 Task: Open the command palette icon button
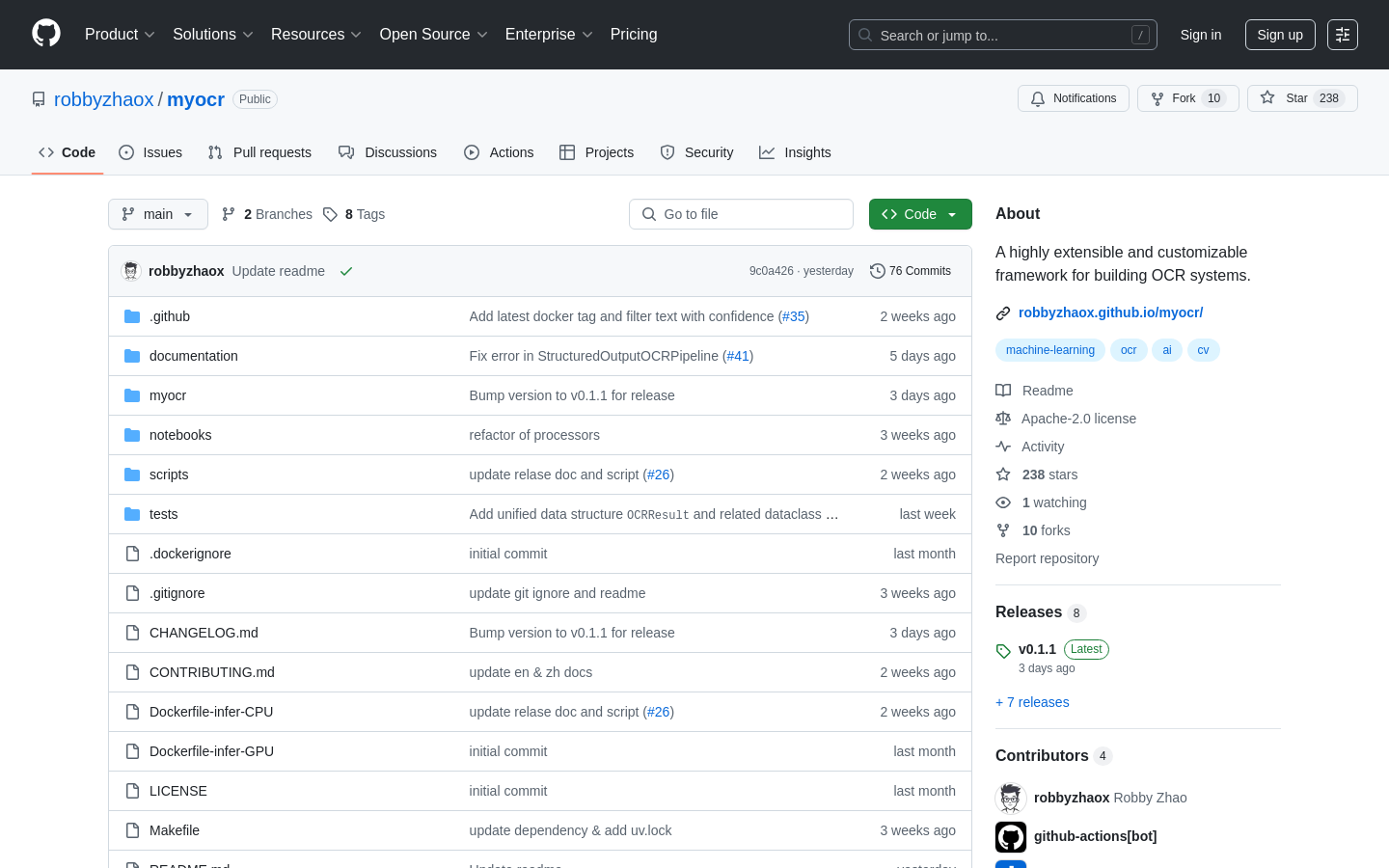click(x=1343, y=35)
